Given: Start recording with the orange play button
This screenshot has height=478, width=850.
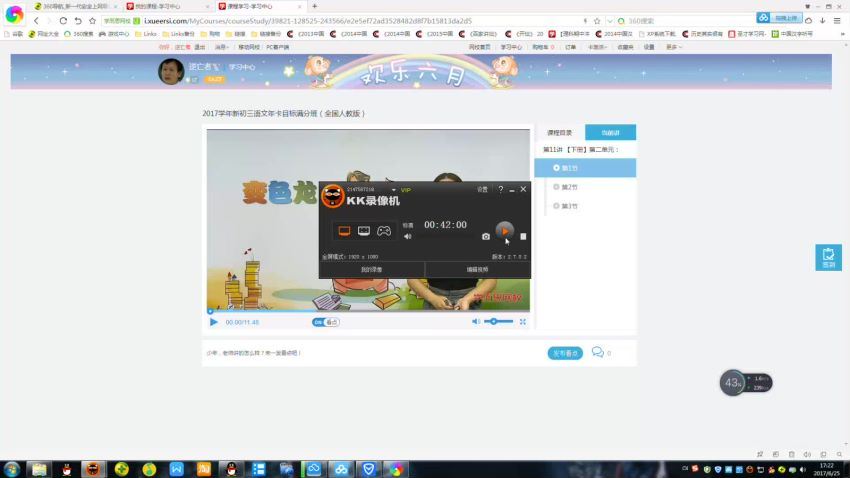Looking at the screenshot, I should click(x=505, y=231).
